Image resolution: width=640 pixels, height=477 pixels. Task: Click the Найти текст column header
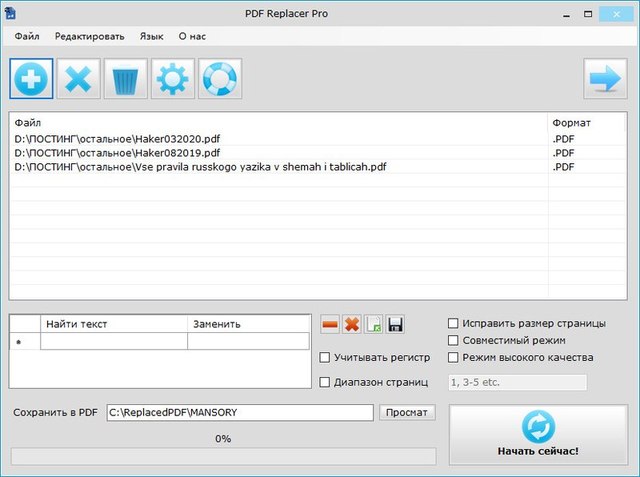114,324
